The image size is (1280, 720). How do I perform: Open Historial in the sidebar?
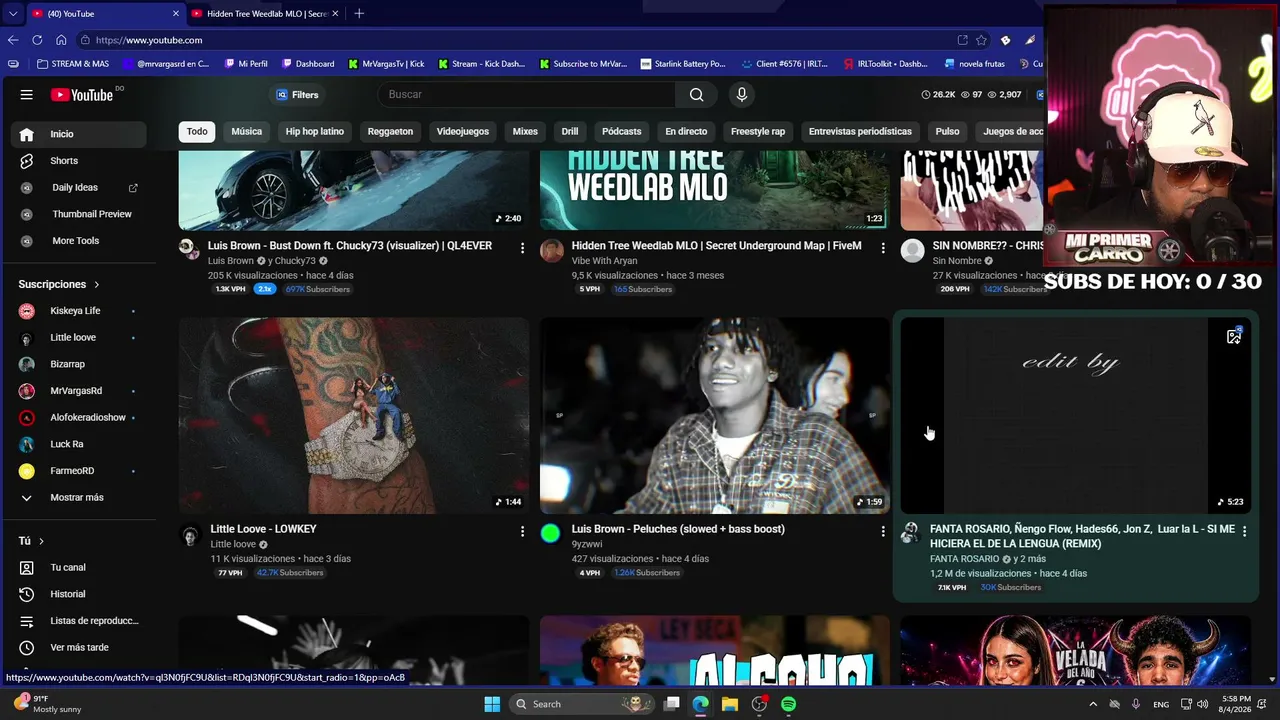tap(78, 595)
